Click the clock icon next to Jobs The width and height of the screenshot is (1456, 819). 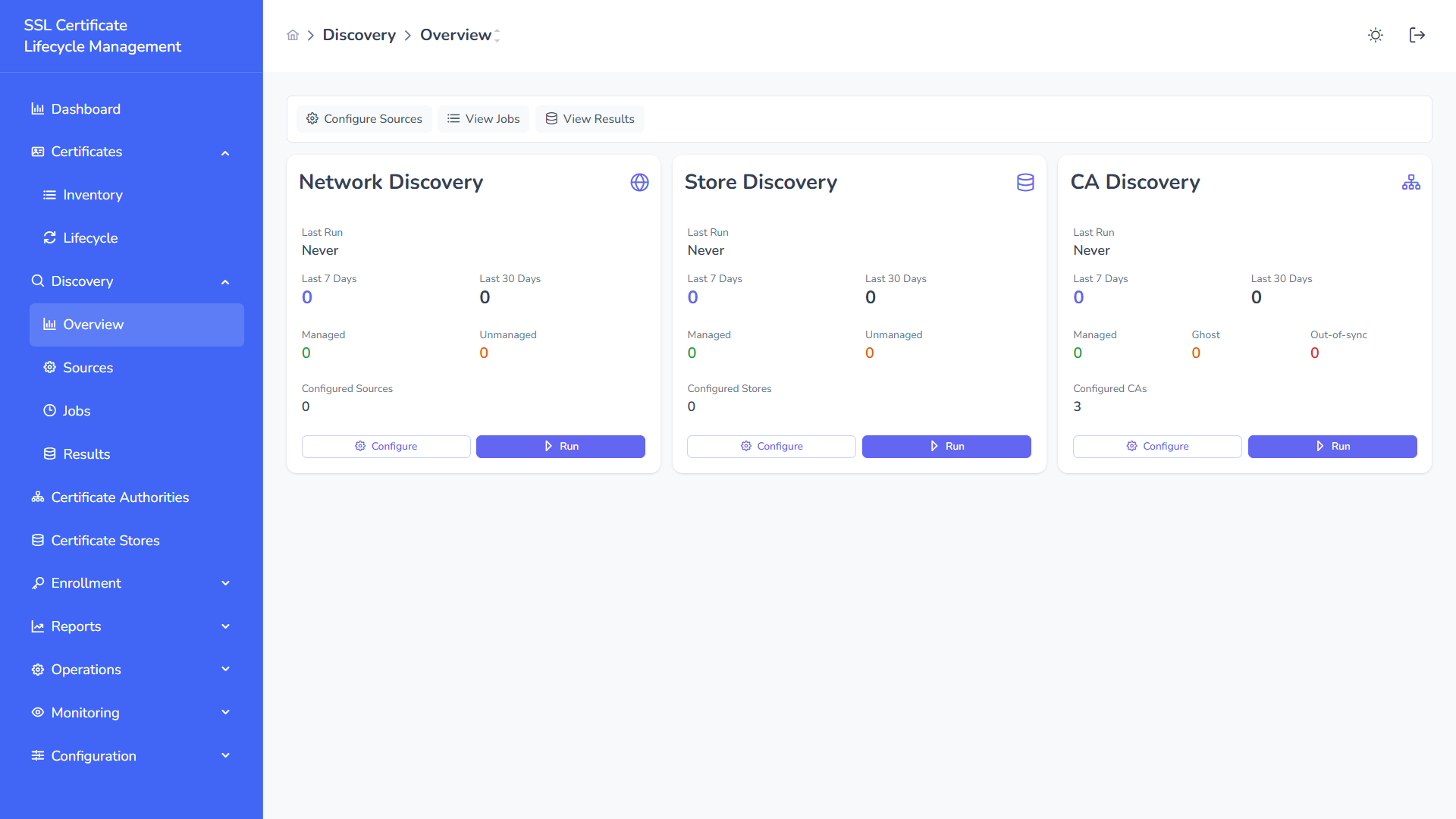[50, 410]
